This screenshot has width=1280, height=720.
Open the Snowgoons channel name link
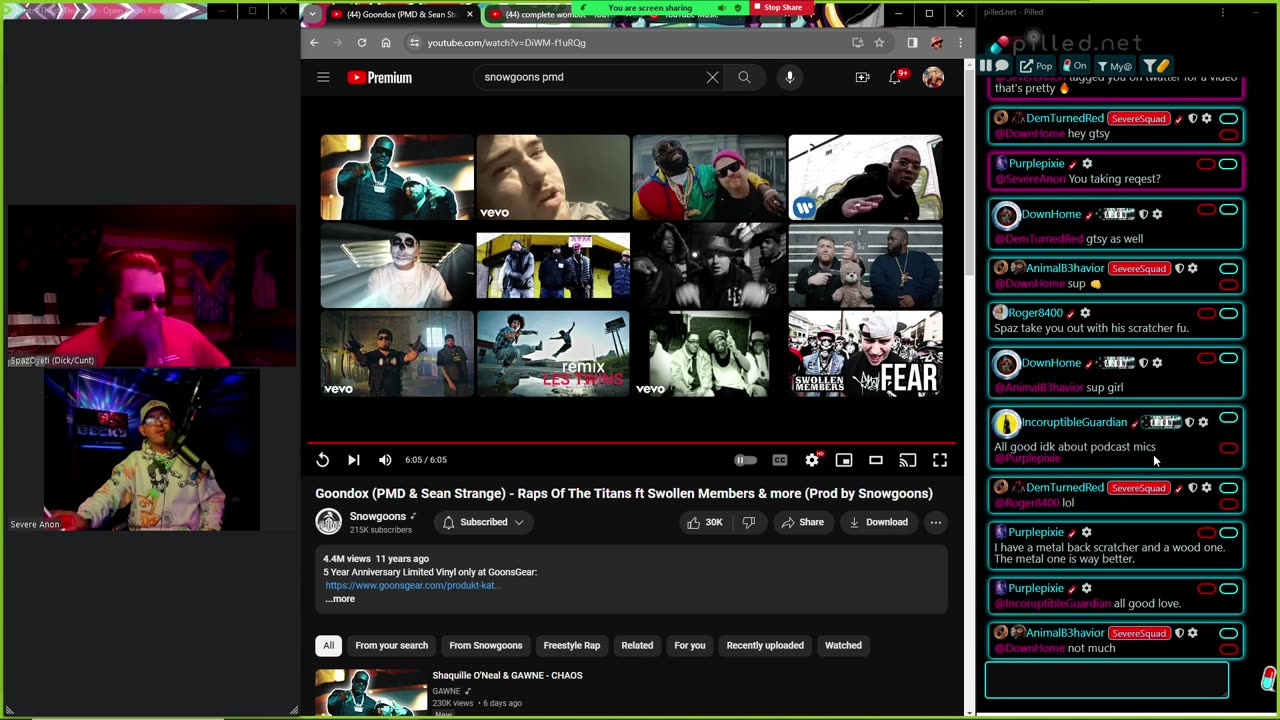tap(378, 516)
